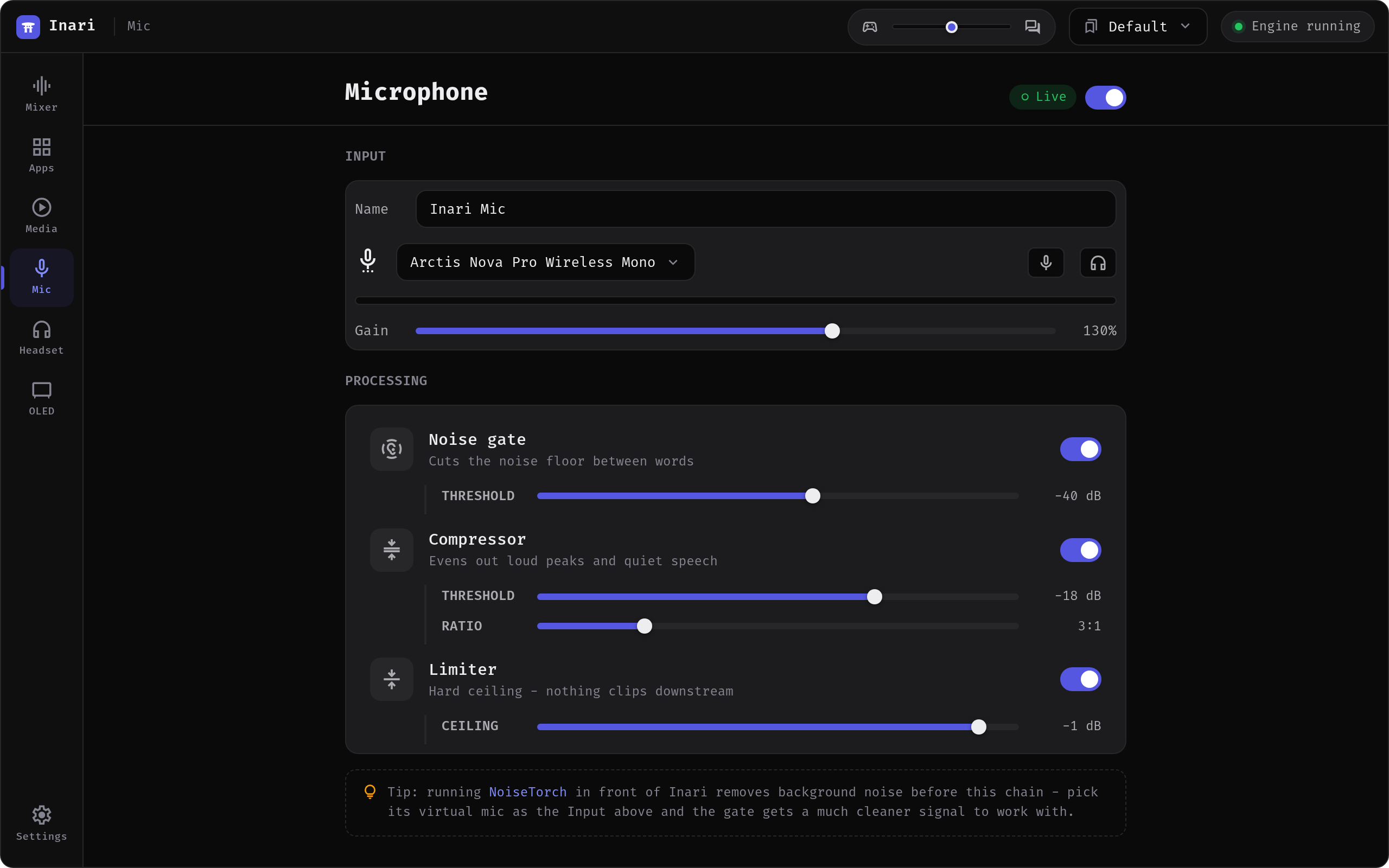The height and width of the screenshot is (868, 1389).
Task: Click the Limiter title
Action: 463,669
